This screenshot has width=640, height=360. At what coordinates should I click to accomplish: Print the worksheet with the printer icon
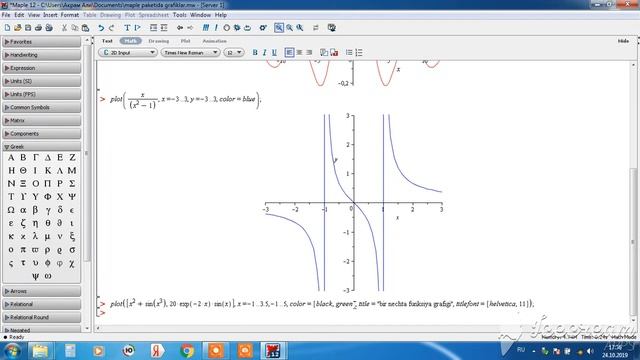[38, 28]
